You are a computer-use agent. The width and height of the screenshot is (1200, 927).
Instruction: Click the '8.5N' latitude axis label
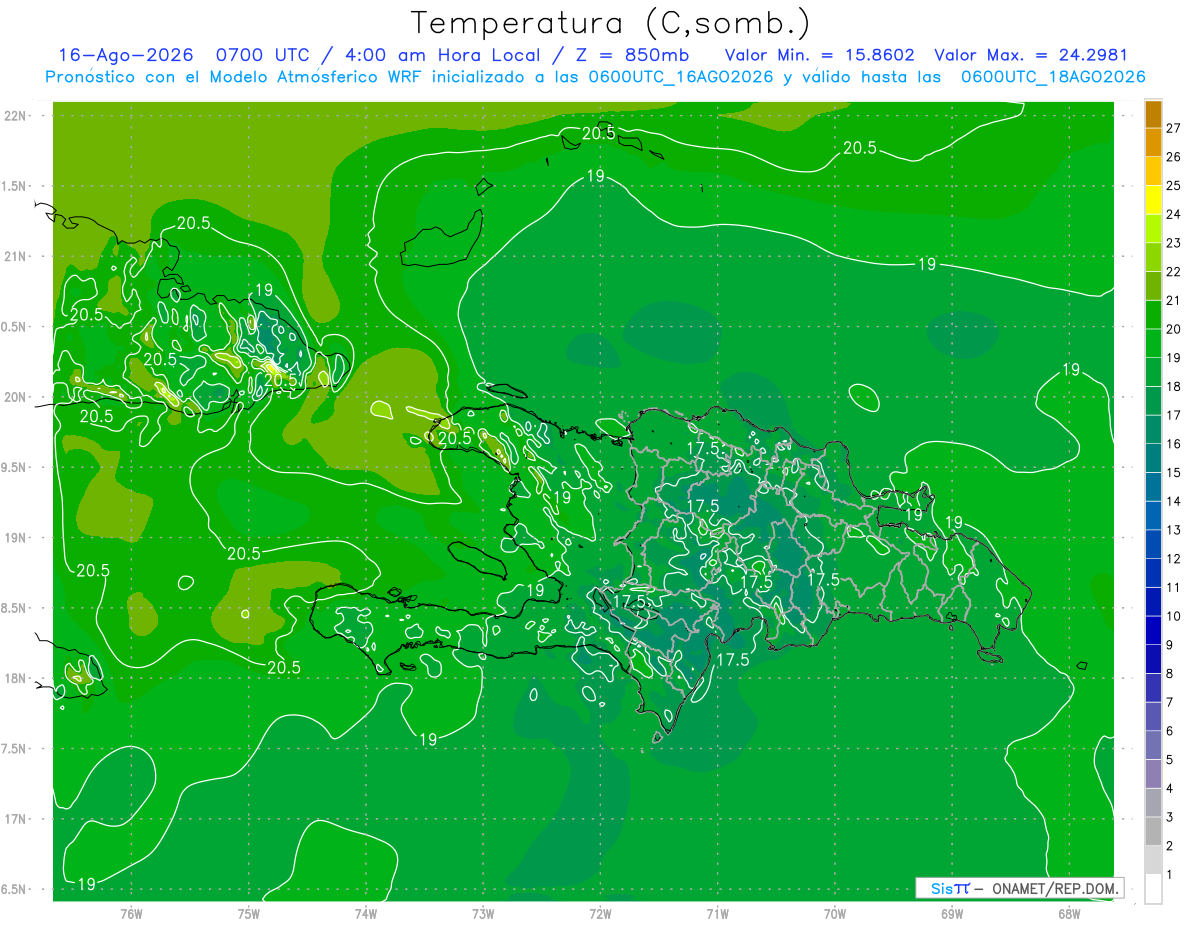(x=15, y=608)
